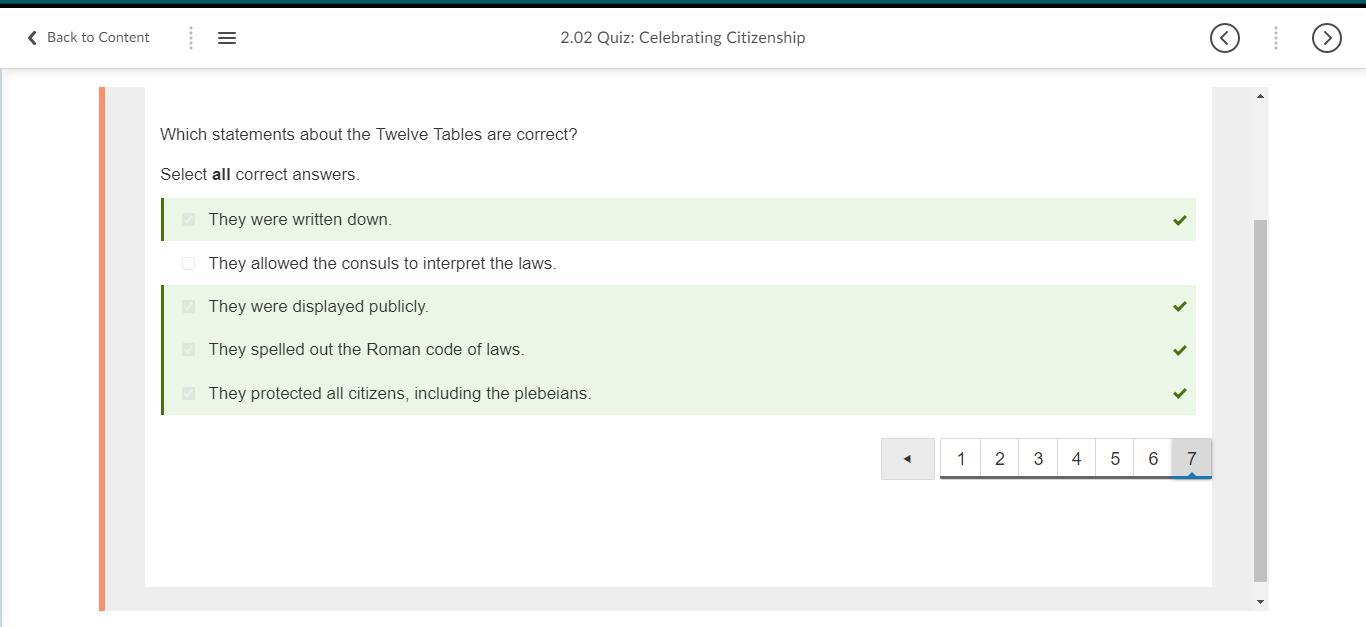
Task: Open the vertical dots beside the navigation arrows
Action: point(1276,38)
